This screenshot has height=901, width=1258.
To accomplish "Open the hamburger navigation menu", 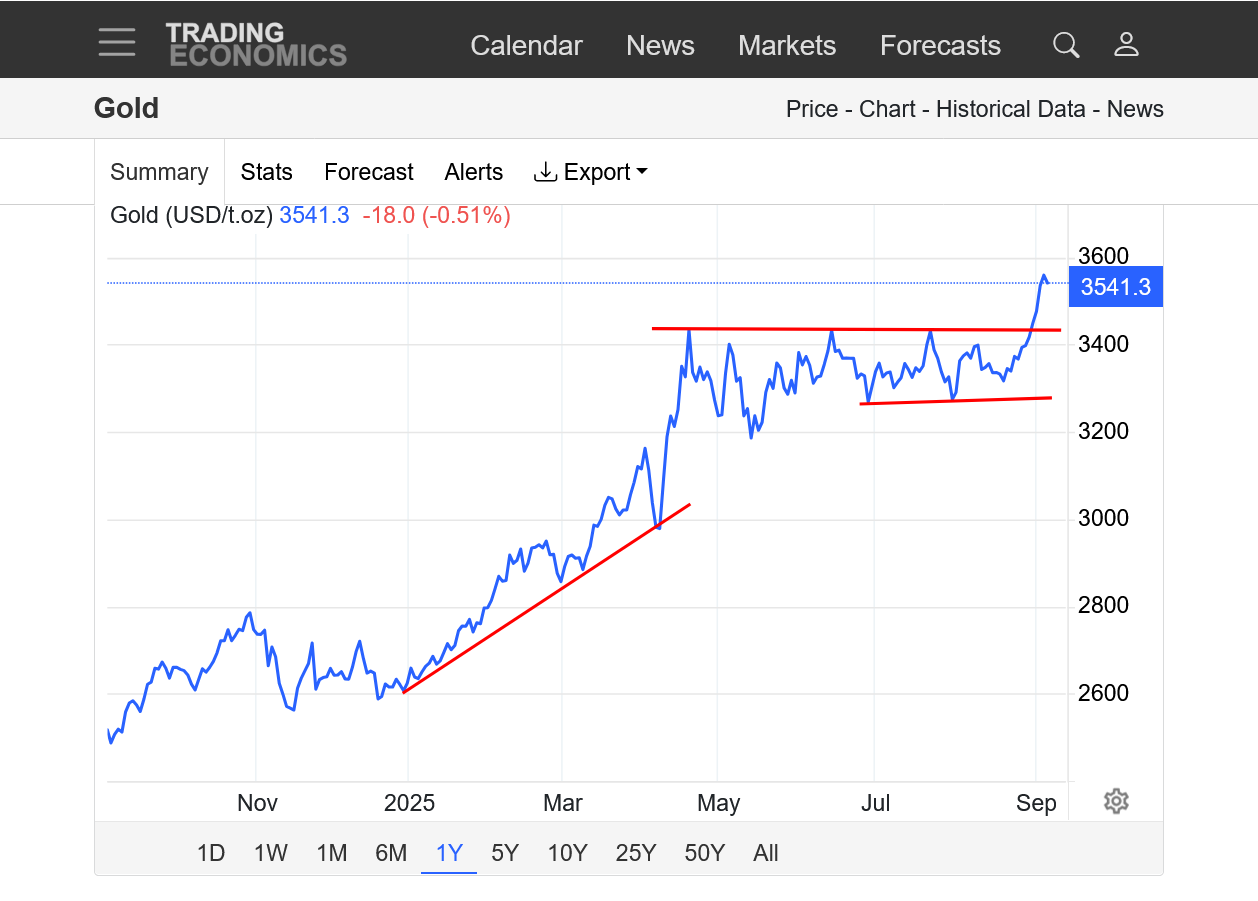I will tap(117, 43).
